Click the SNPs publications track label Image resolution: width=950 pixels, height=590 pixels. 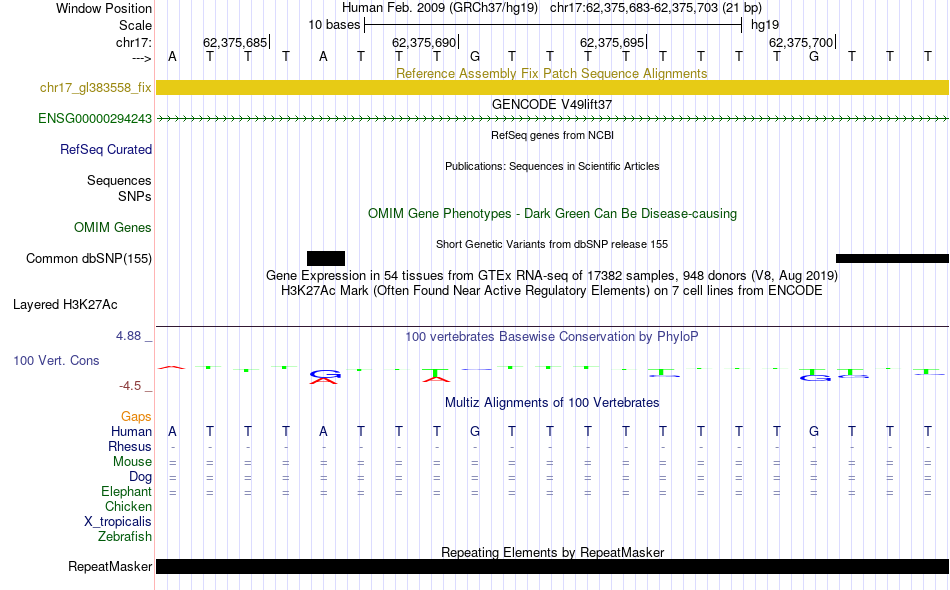tap(135, 196)
